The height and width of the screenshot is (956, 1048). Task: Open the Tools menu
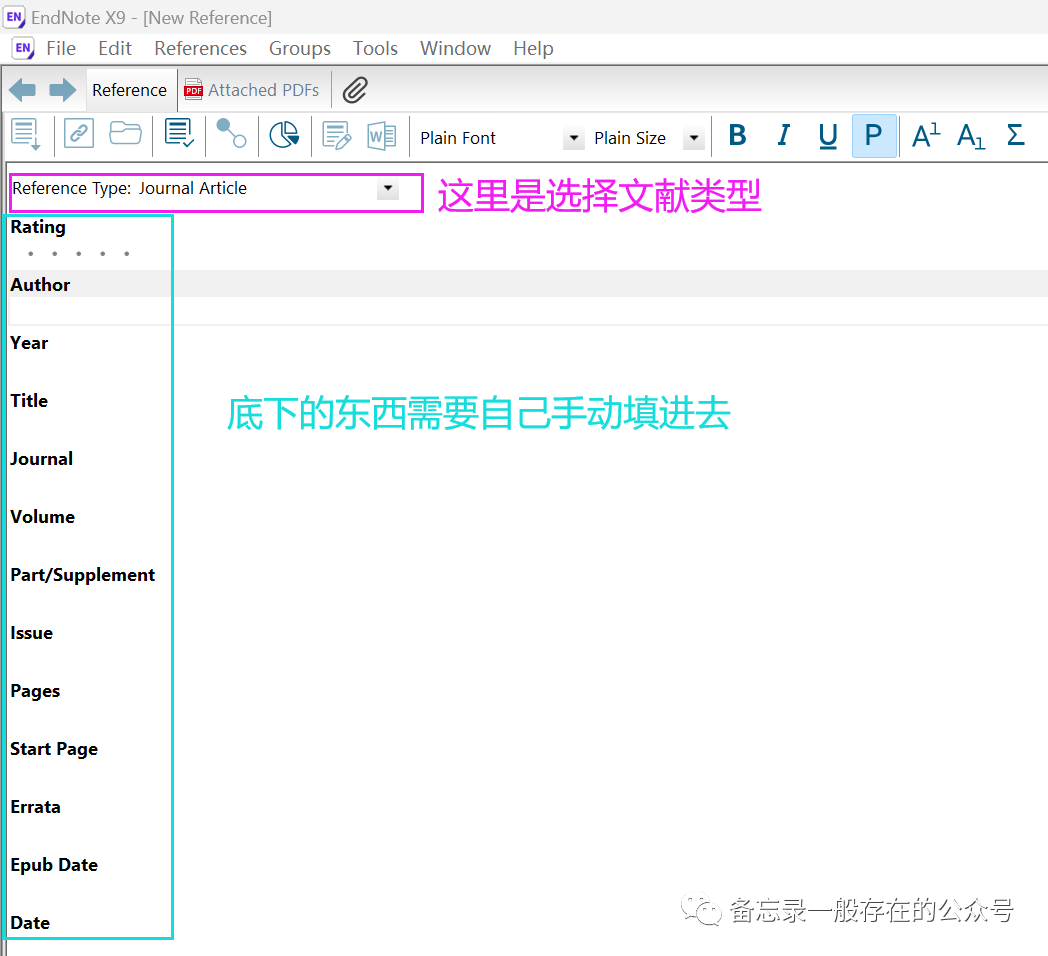click(x=375, y=48)
